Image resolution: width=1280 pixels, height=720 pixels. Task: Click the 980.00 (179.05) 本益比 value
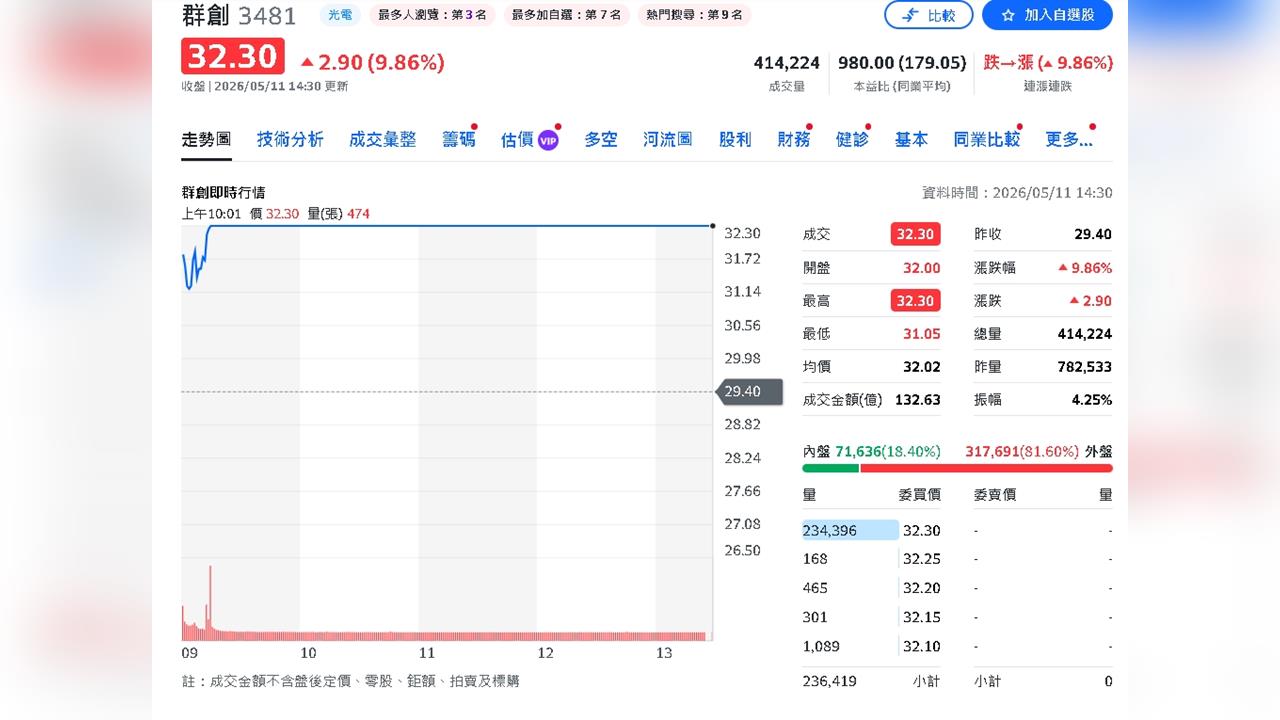point(902,63)
